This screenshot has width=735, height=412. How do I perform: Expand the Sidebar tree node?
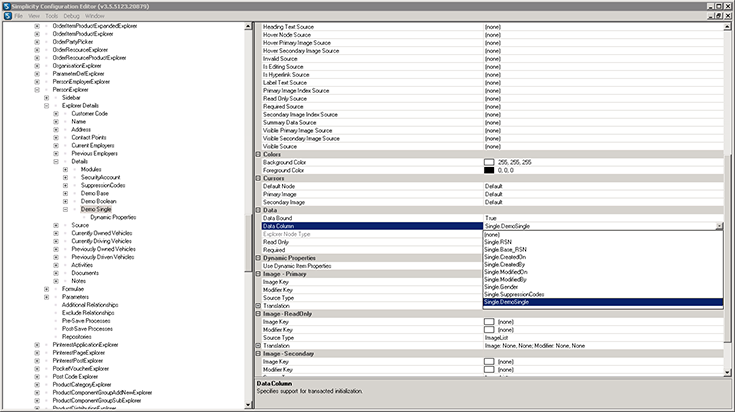click(47, 97)
